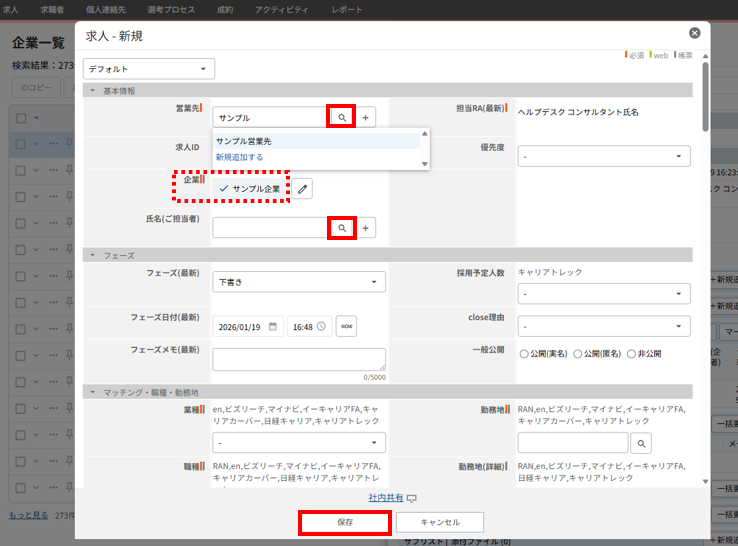Click the pencil edit icon next to サンプル企業
The width and height of the screenshot is (738, 546).
coord(303,188)
